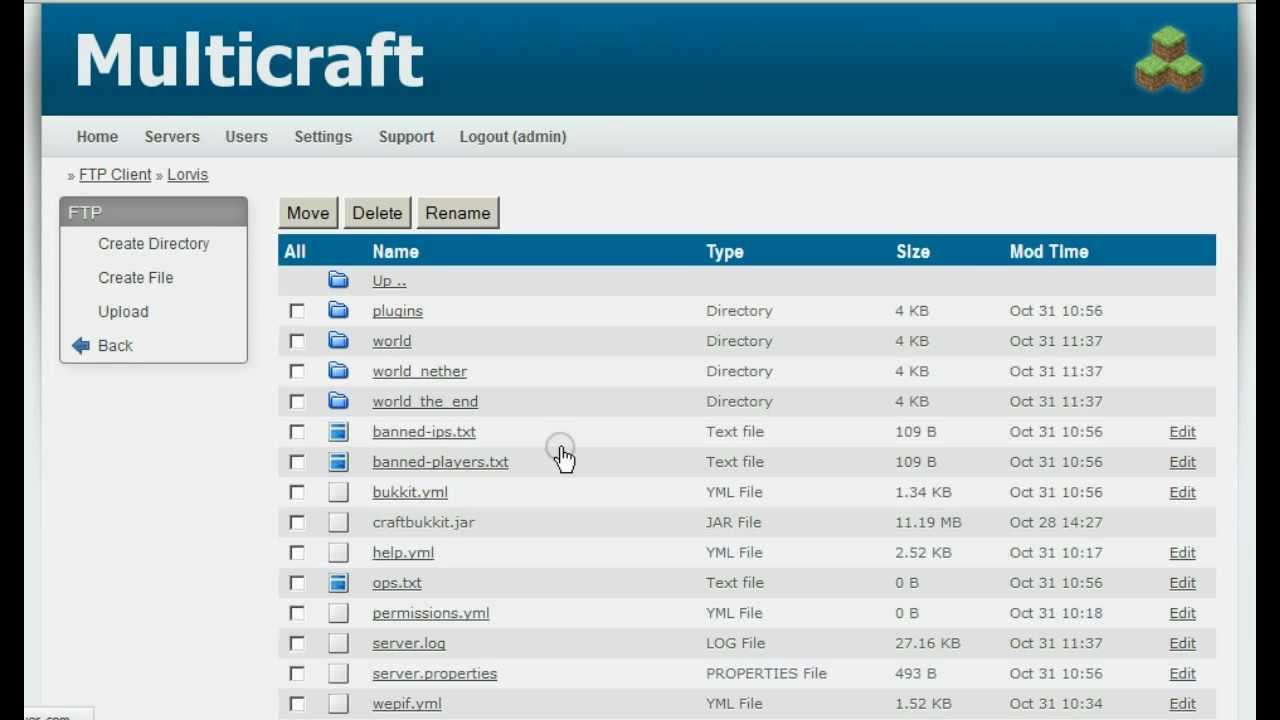Open the Settings menu item
This screenshot has width=1280, height=720.
(323, 137)
